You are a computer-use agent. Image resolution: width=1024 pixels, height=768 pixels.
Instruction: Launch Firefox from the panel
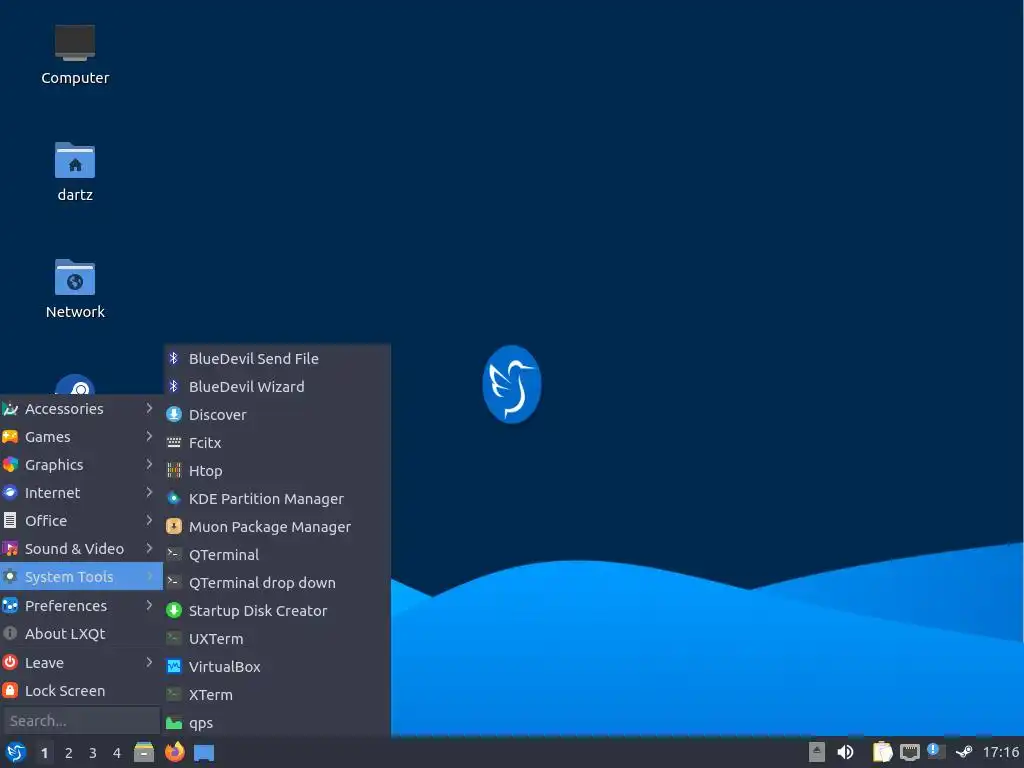click(174, 752)
